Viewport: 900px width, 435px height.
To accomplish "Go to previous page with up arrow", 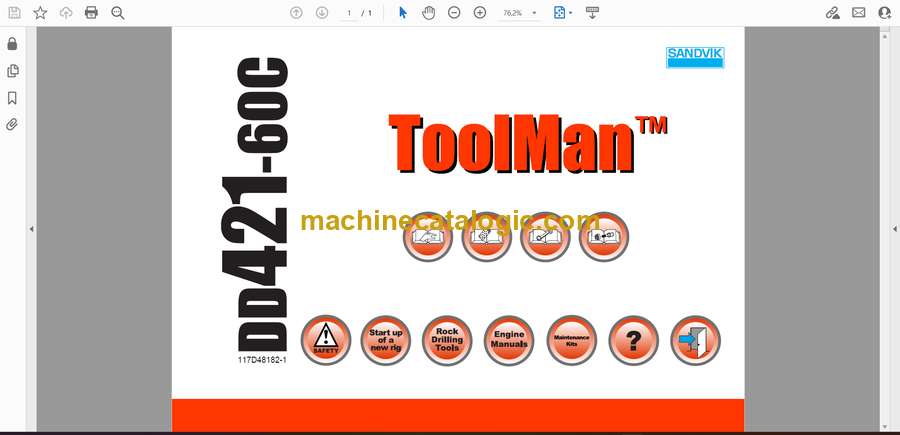I will 296,13.
